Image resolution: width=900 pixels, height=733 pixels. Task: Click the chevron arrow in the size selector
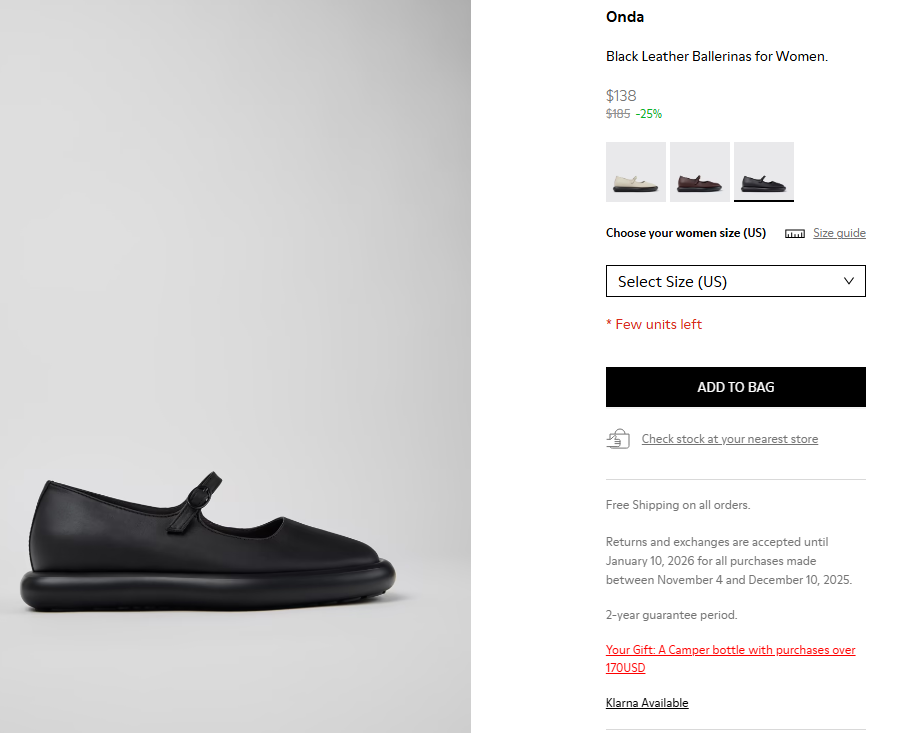pos(849,281)
